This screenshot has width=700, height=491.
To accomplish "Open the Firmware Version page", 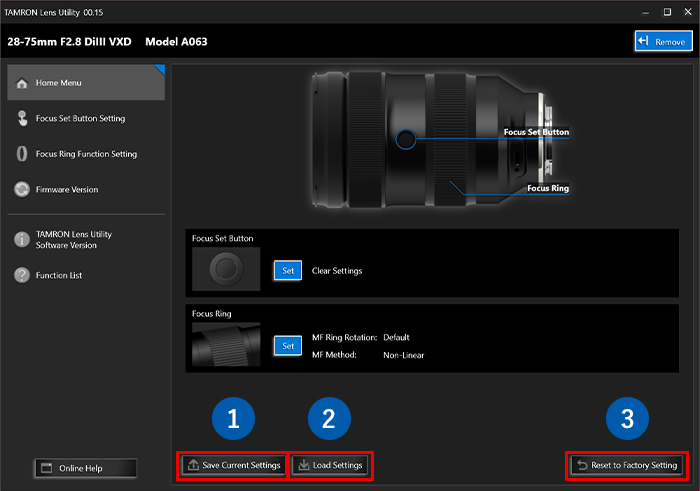I will pos(86,190).
